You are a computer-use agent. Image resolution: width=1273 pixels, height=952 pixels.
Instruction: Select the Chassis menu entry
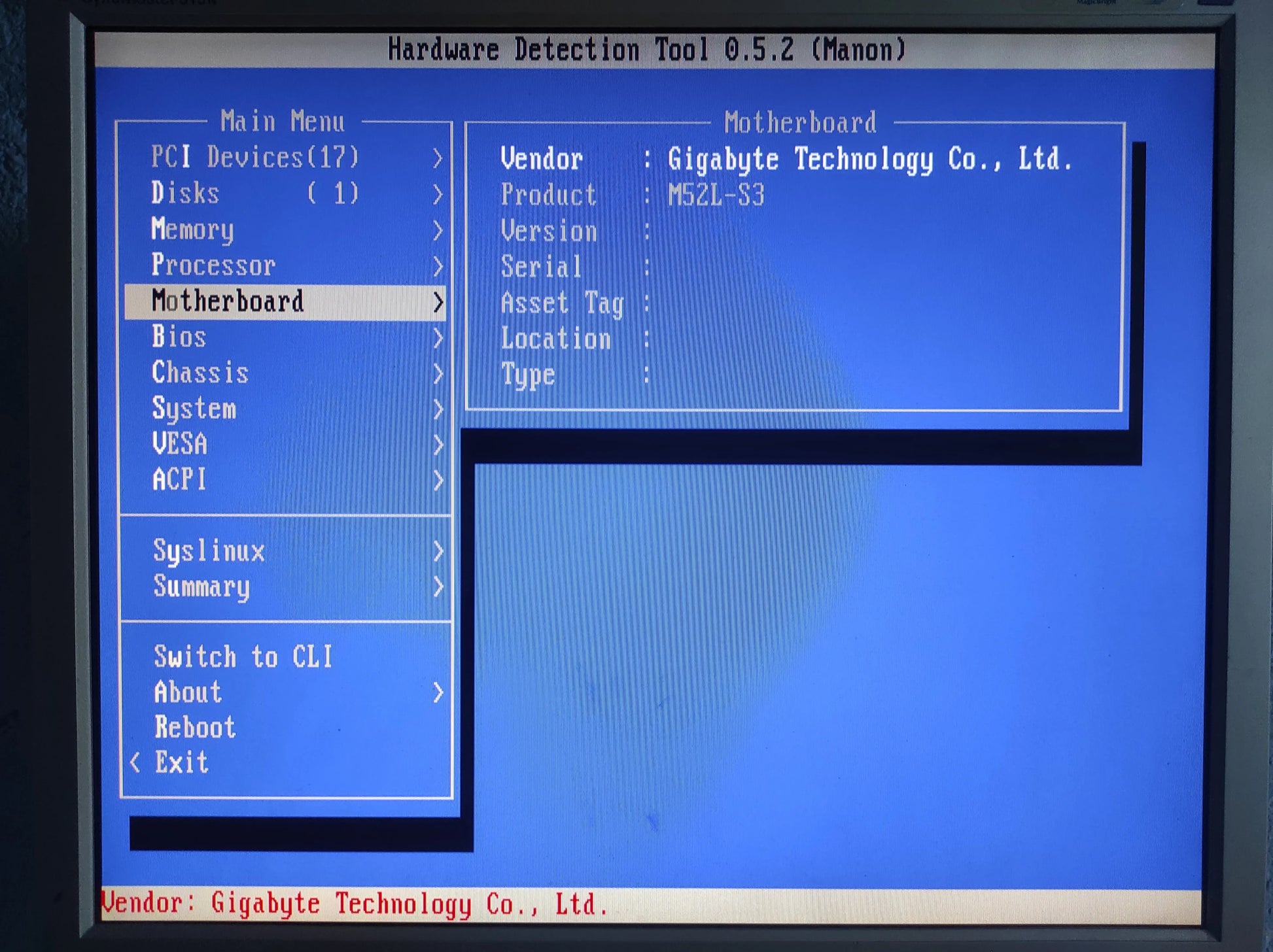click(x=285, y=373)
